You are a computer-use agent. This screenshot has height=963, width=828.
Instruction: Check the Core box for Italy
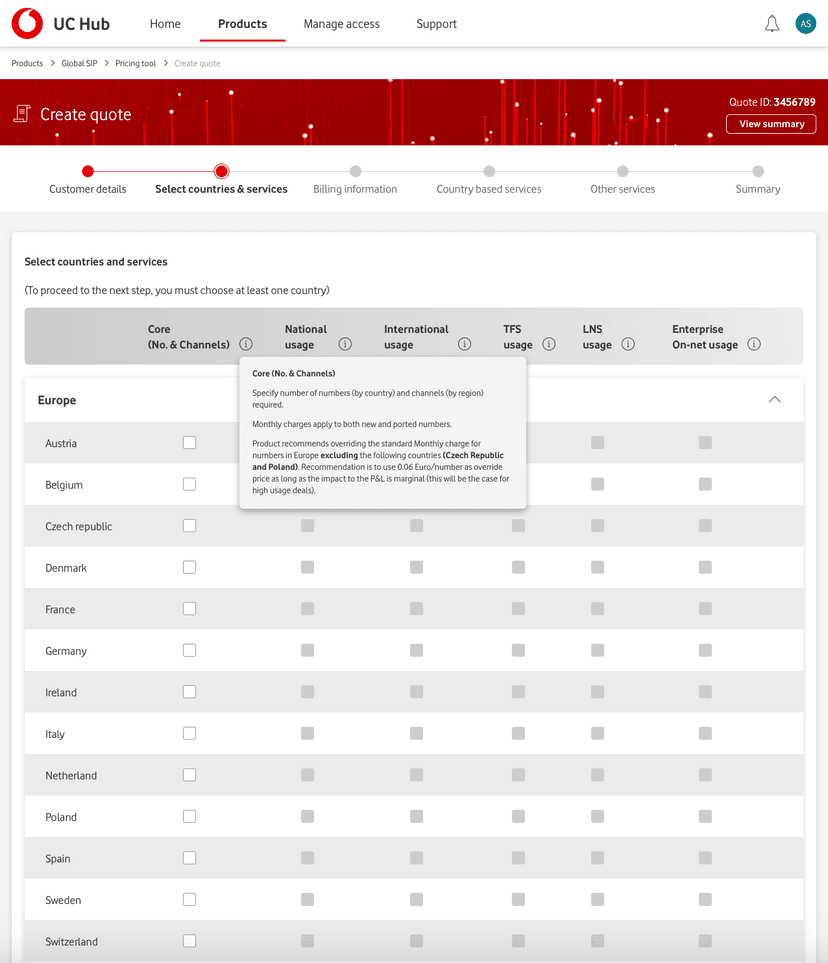[189, 733]
